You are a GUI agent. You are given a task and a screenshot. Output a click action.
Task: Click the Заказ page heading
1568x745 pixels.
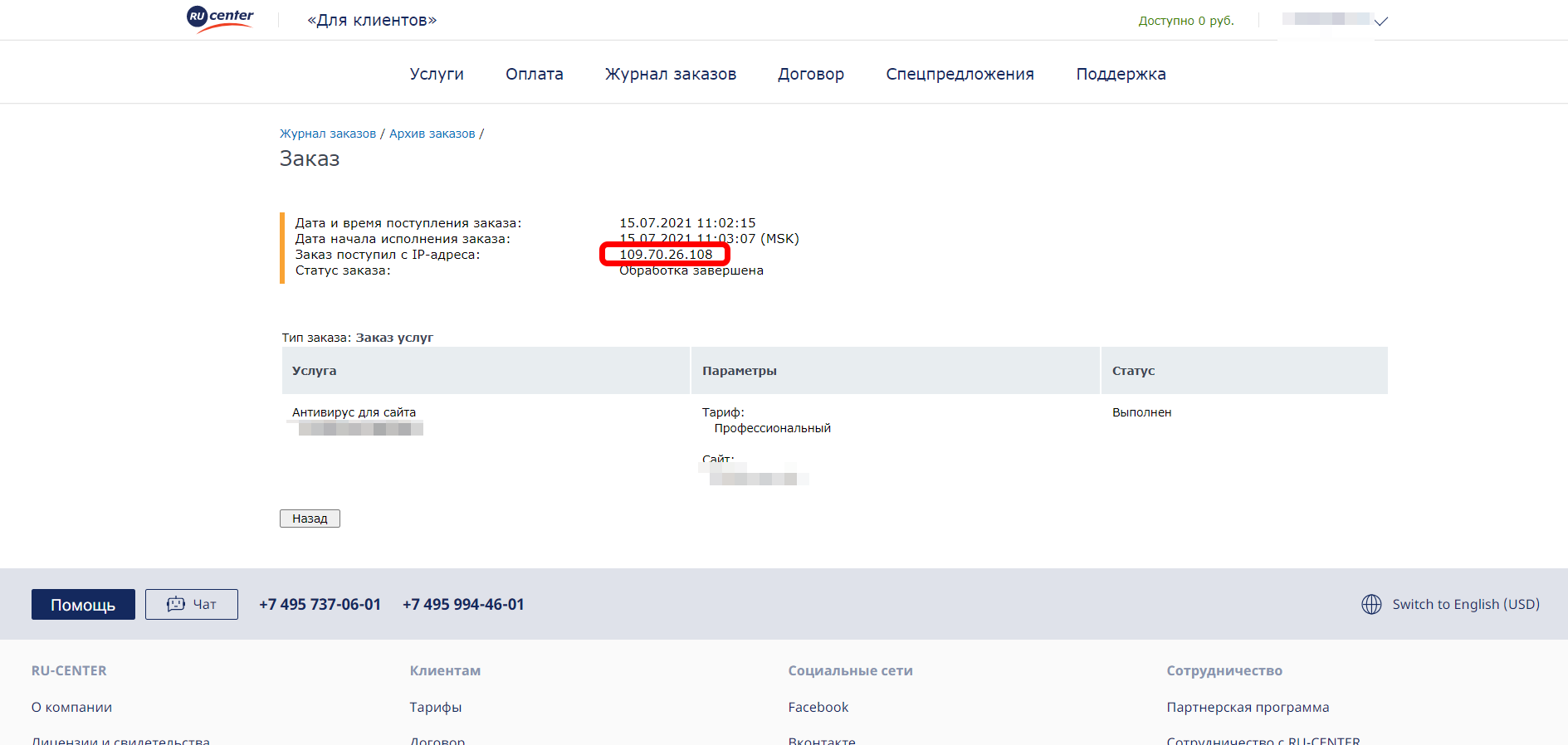tap(310, 158)
